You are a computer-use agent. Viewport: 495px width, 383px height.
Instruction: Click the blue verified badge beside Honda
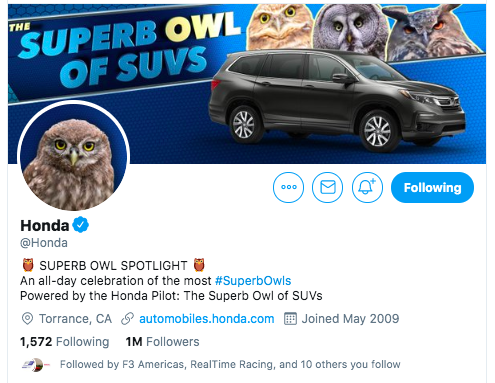(x=81, y=225)
